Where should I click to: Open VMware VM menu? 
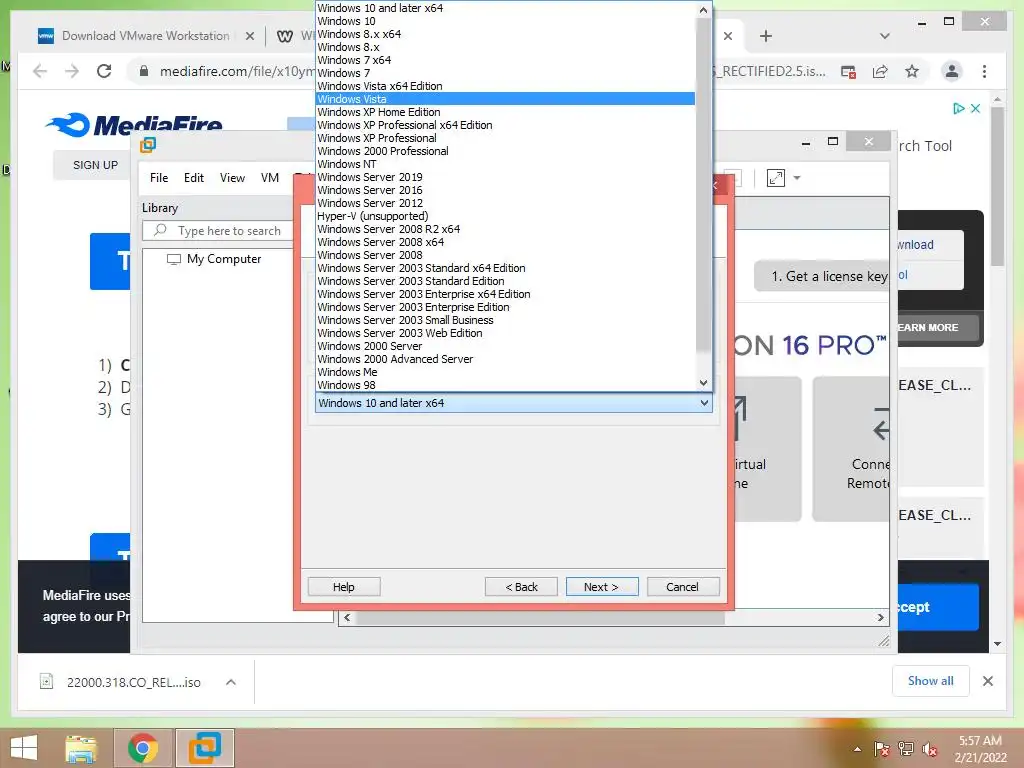pos(270,178)
